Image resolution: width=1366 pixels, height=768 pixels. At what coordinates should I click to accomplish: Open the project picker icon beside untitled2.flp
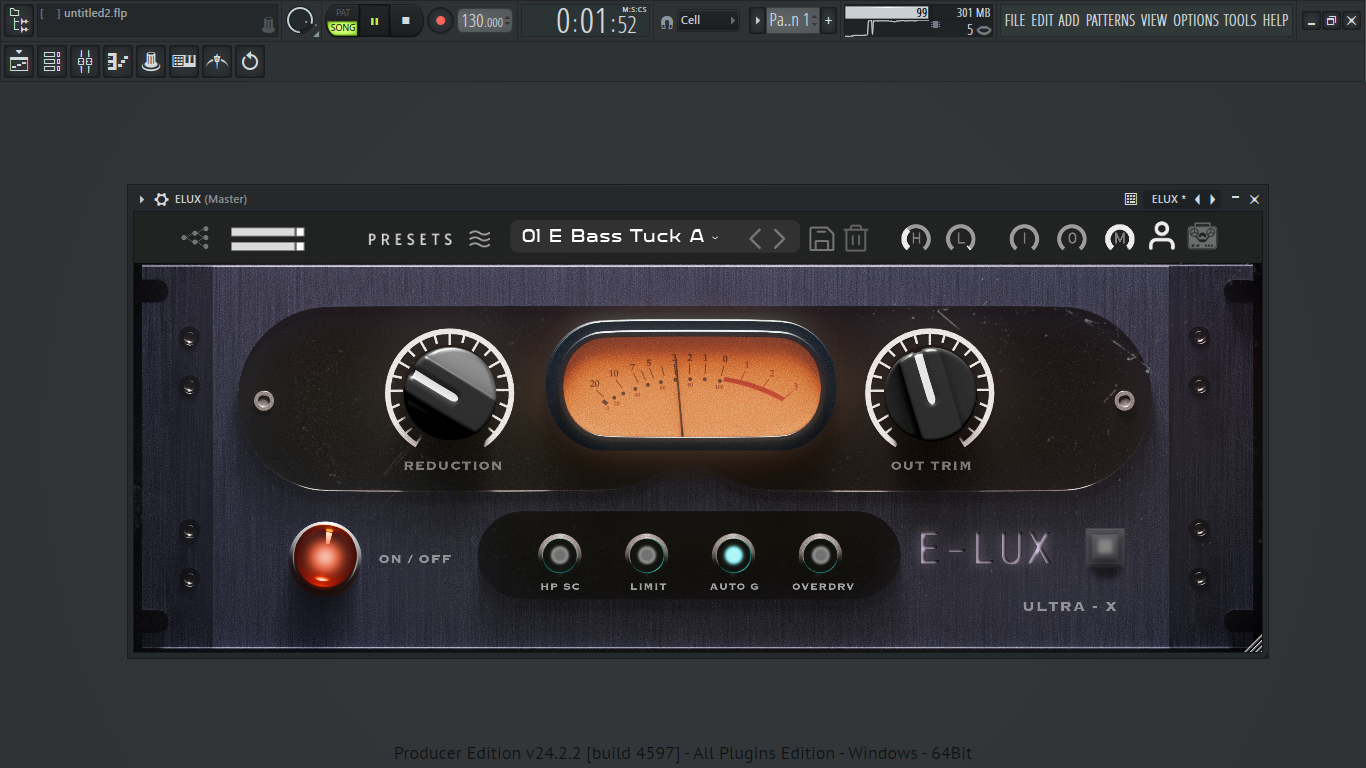tap(19, 20)
